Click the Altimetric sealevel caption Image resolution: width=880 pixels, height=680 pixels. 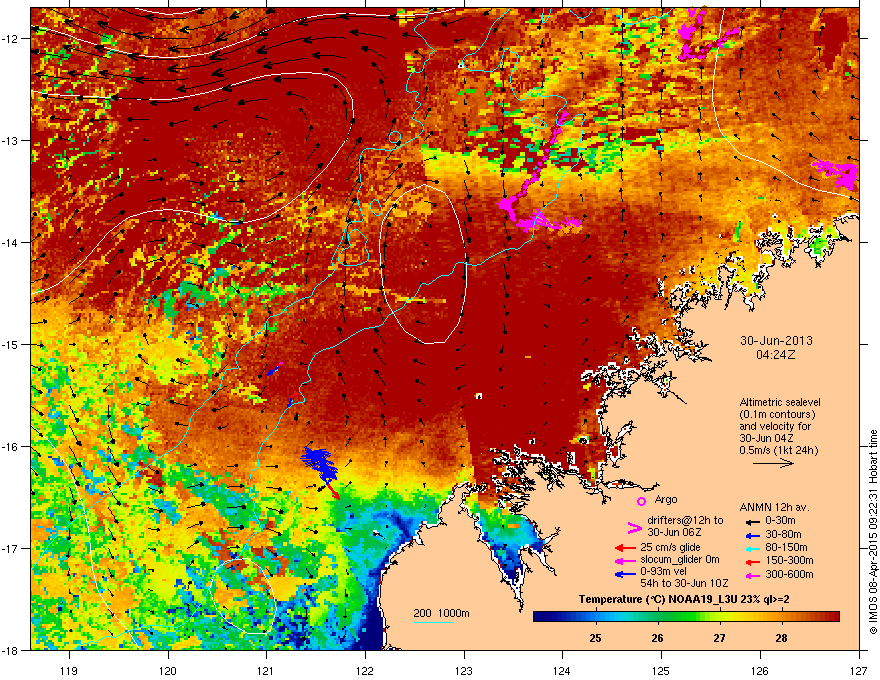pyautogui.click(x=780, y=402)
